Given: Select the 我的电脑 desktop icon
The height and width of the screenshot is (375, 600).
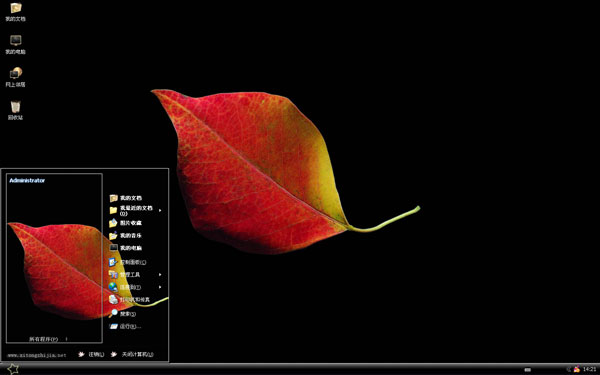Looking at the screenshot, I should tap(15, 45).
